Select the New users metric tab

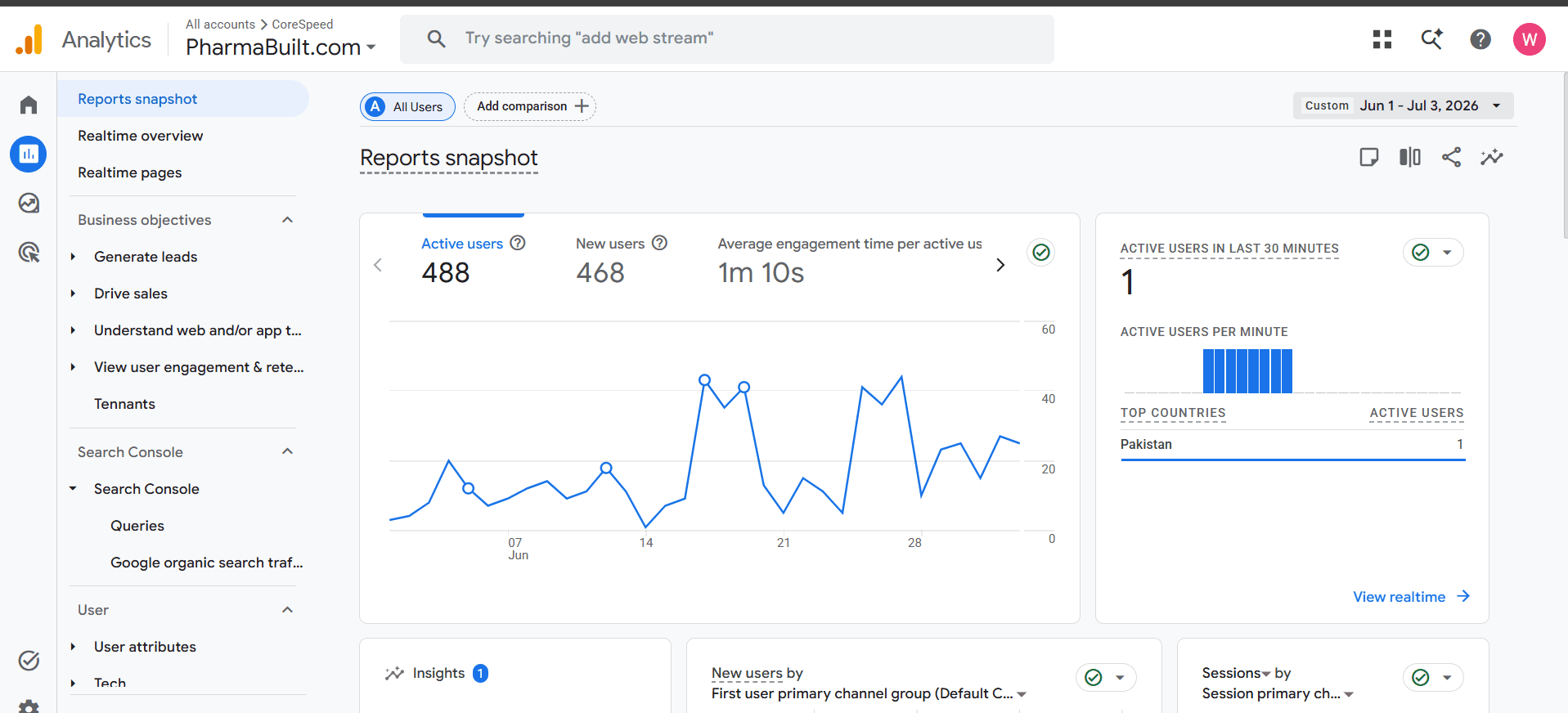[x=622, y=260]
